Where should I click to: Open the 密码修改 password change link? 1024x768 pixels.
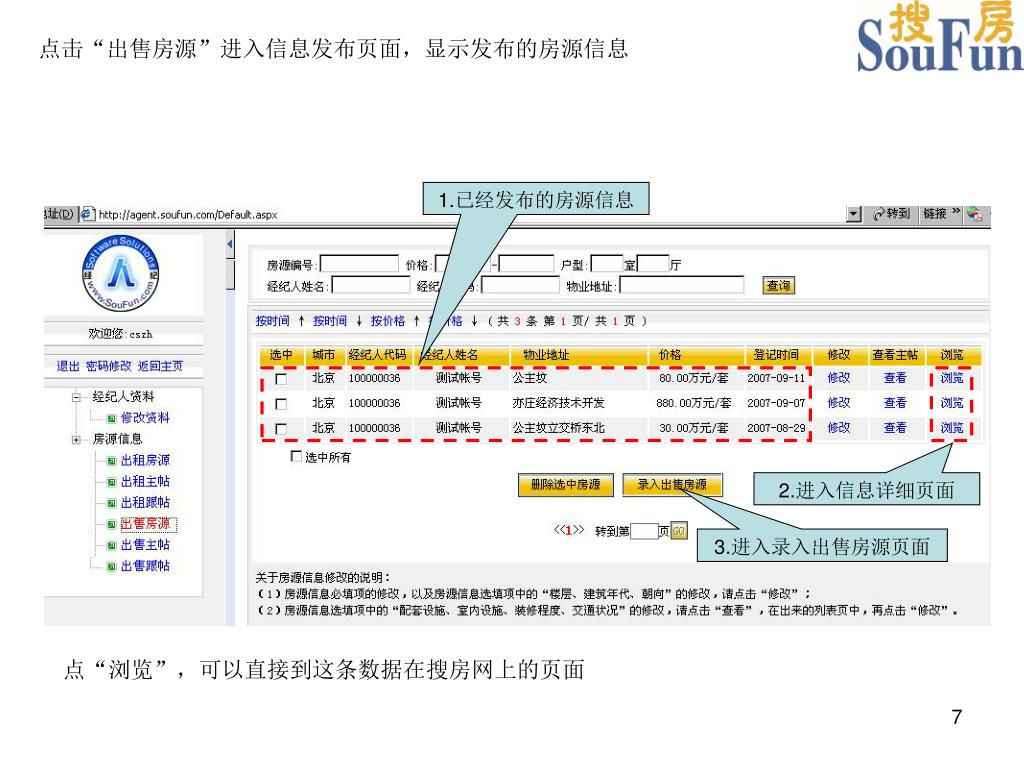108,366
